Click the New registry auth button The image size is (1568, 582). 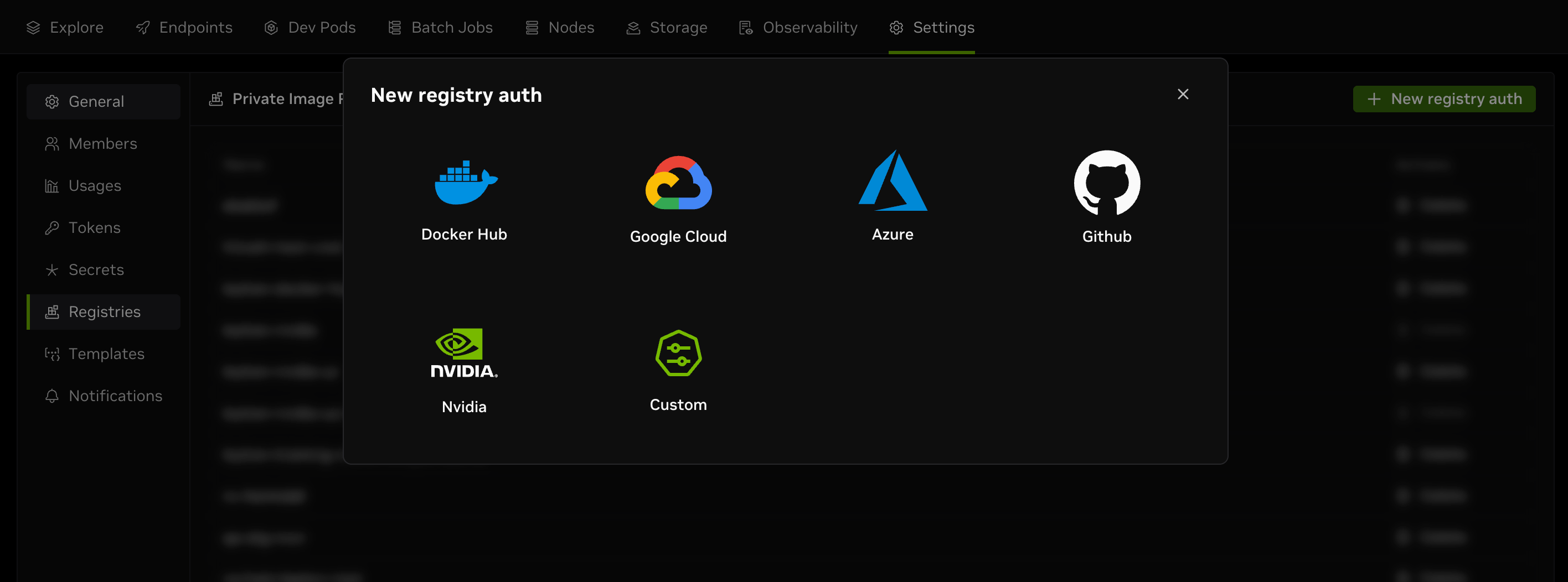pos(1444,98)
